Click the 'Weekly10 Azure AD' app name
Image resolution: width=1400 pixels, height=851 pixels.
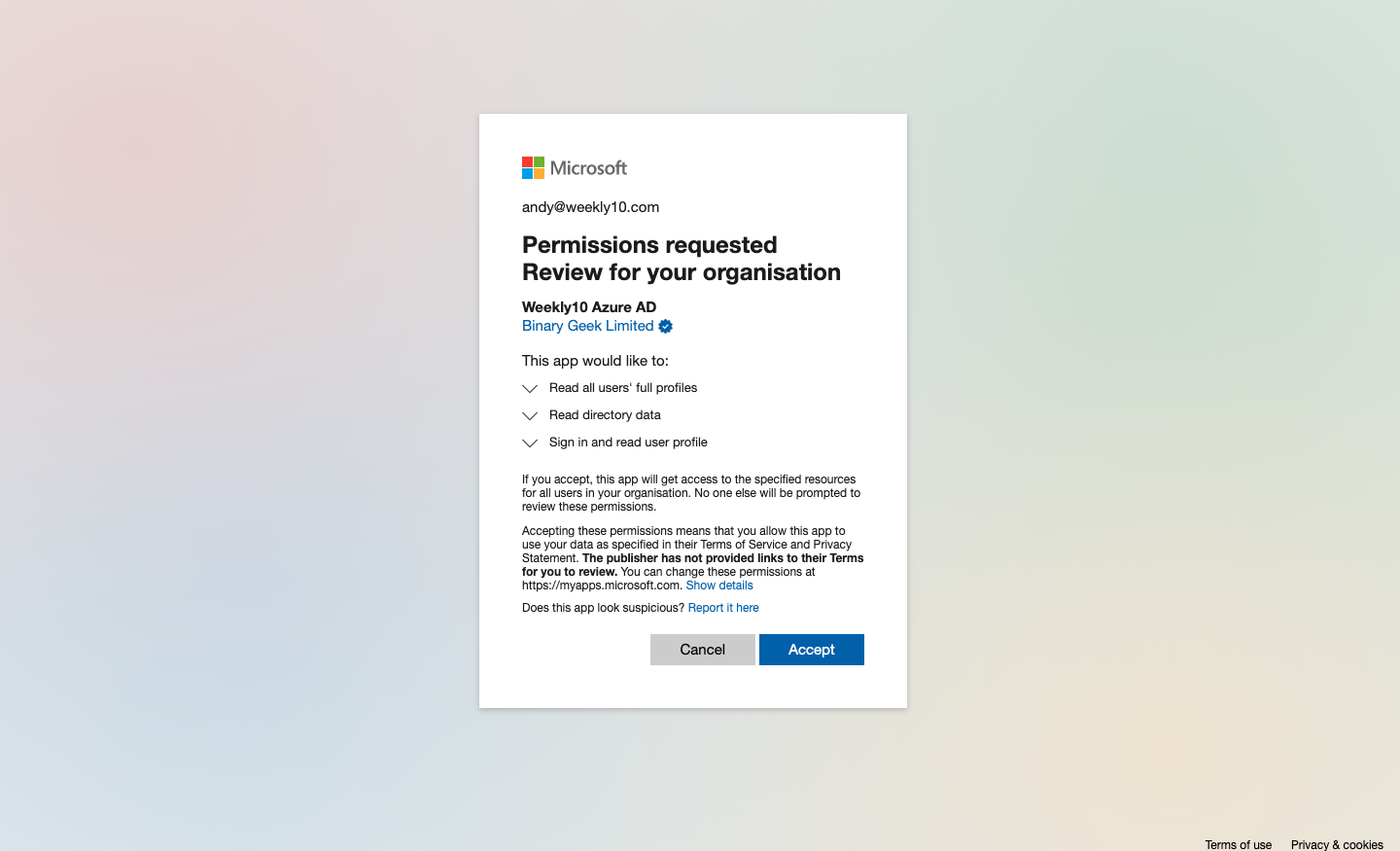point(589,306)
